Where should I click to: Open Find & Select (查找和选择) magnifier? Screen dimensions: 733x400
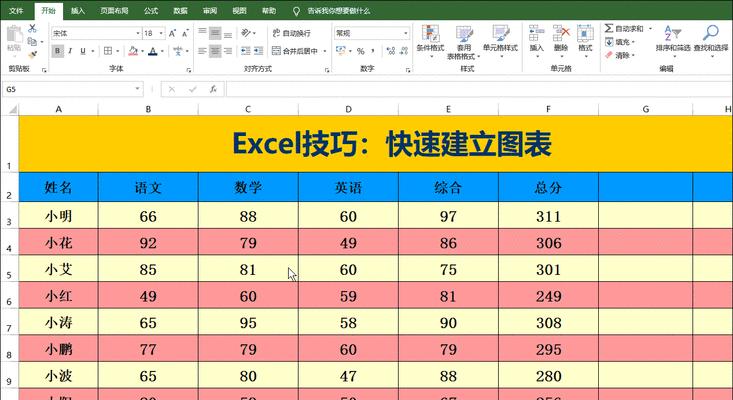[711, 39]
